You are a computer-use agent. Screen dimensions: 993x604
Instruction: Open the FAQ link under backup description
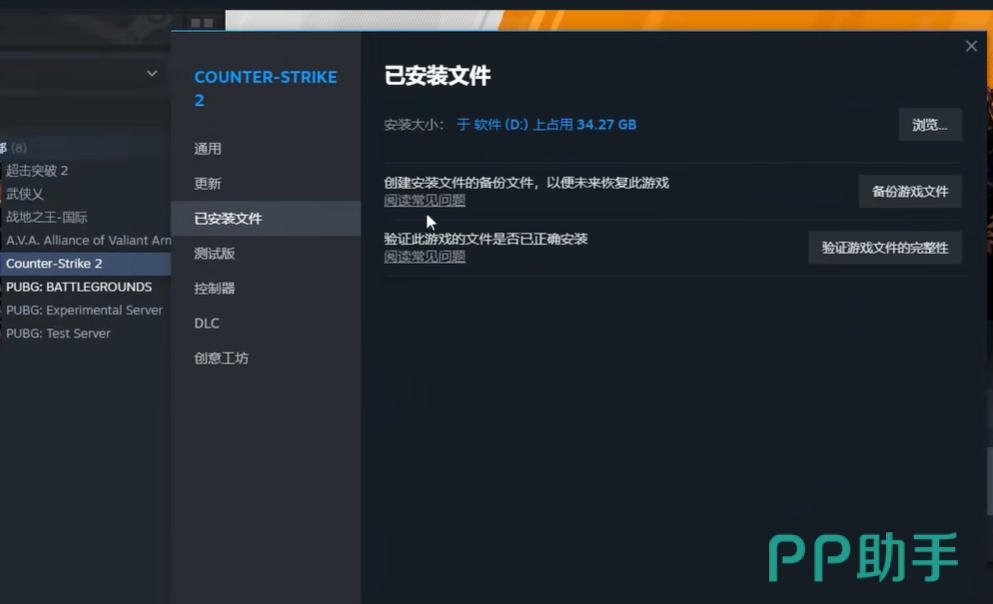pos(425,201)
